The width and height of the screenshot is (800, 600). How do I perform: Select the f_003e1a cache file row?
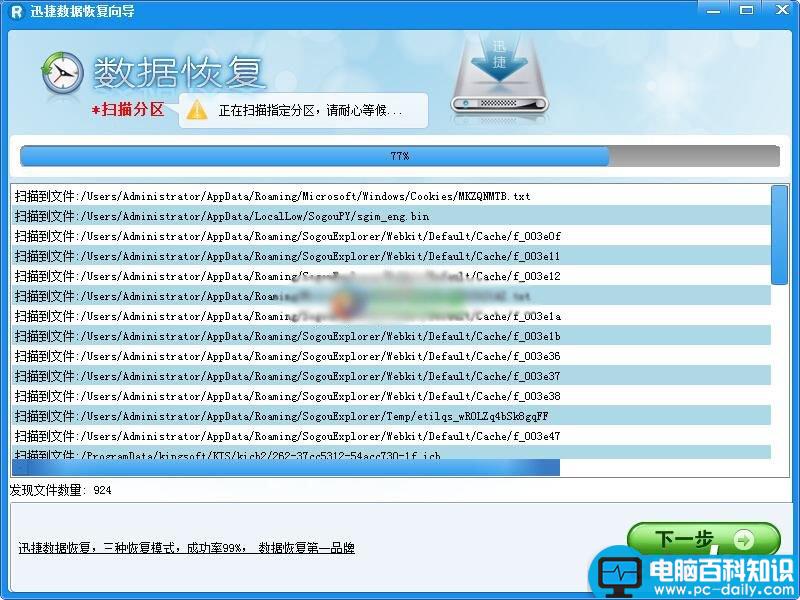tap(391, 316)
